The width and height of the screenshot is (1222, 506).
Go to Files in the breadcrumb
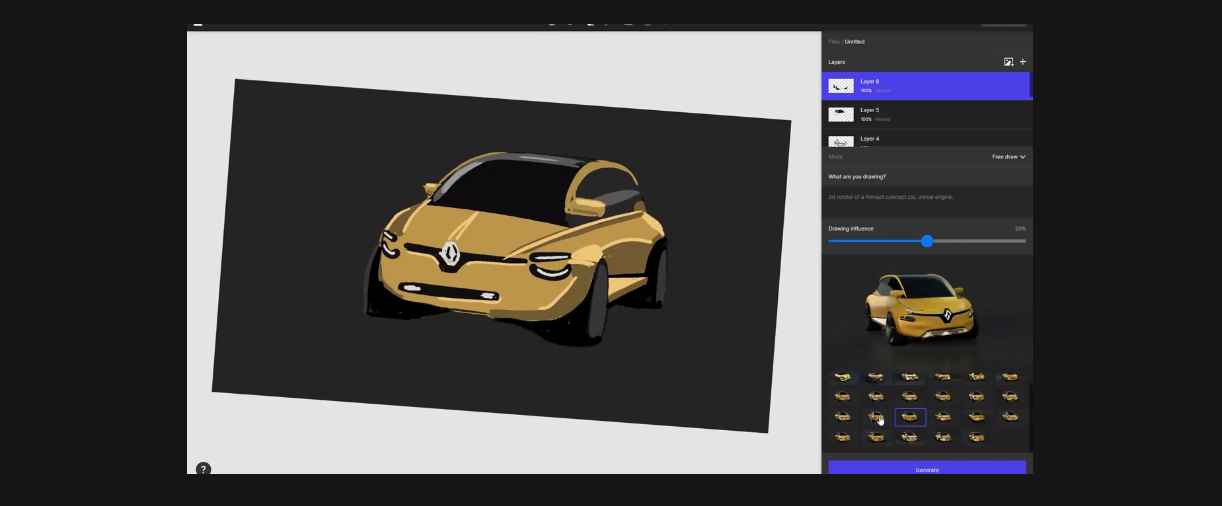834,42
